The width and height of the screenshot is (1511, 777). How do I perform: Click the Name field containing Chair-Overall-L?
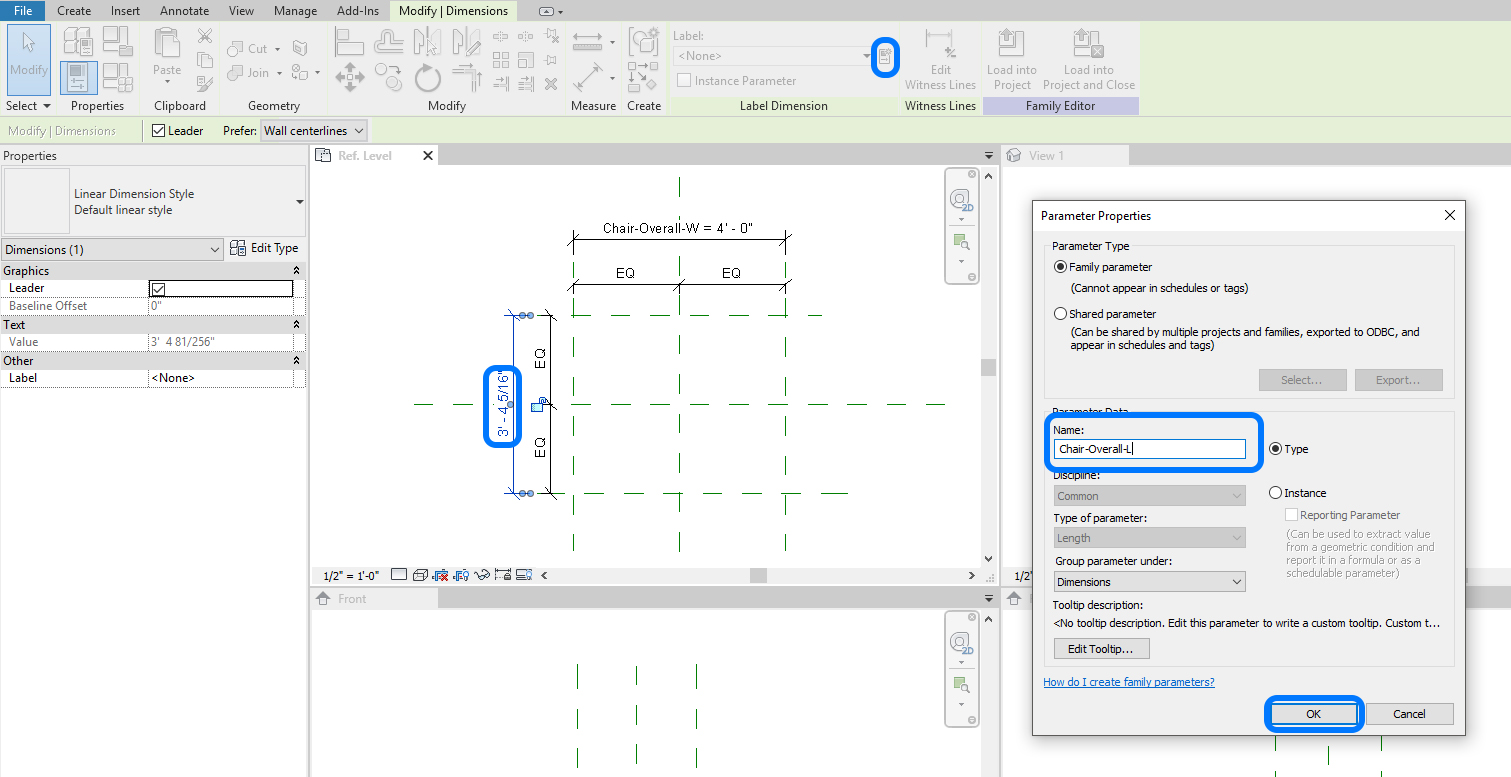click(x=1150, y=449)
